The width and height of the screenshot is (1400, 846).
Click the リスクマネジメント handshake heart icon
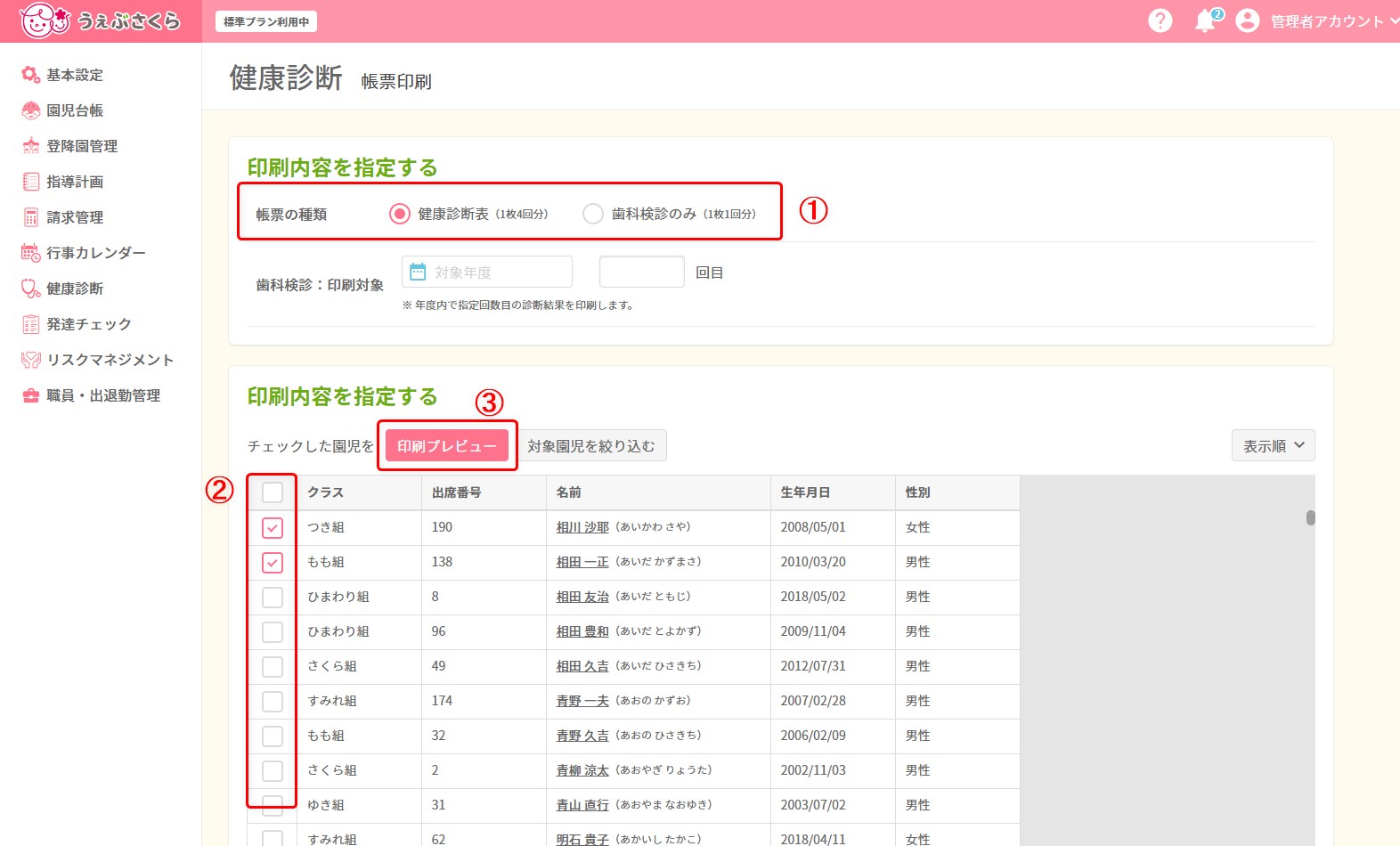[31, 360]
